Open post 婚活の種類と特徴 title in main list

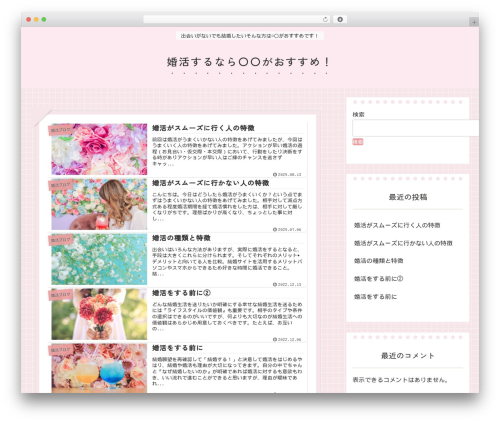(x=181, y=238)
